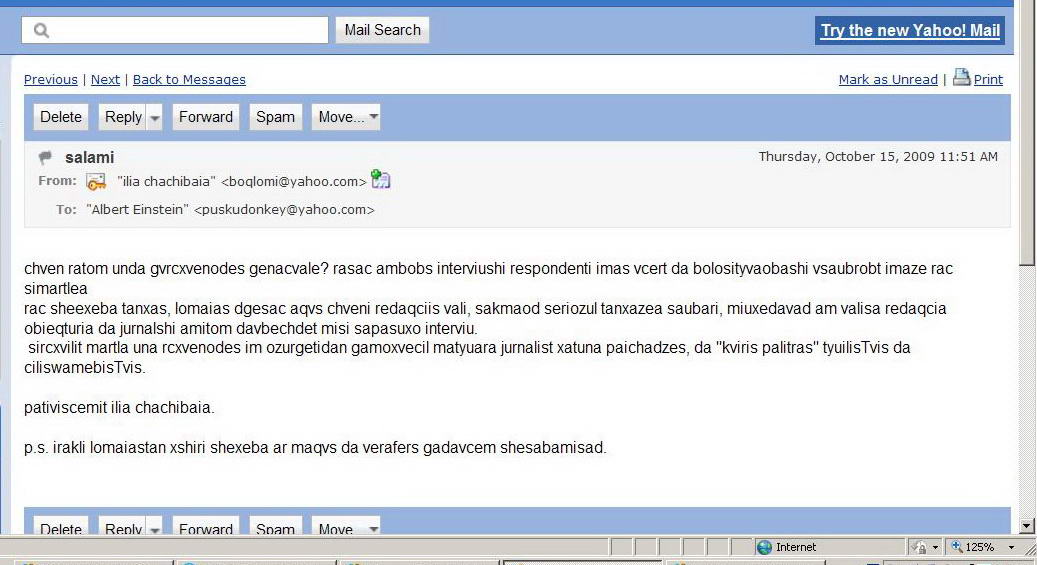The image size is (1037, 565).
Task: Click Mark as Unread
Action: click(x=888, y=79)
